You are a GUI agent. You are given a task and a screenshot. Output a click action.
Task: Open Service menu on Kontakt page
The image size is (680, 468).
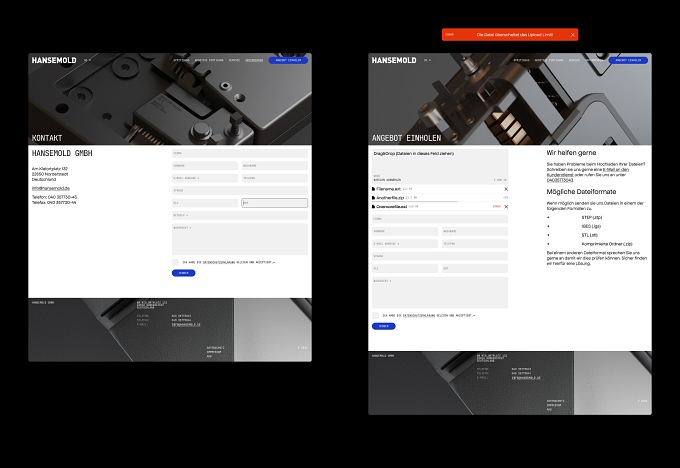click(234, 60)
